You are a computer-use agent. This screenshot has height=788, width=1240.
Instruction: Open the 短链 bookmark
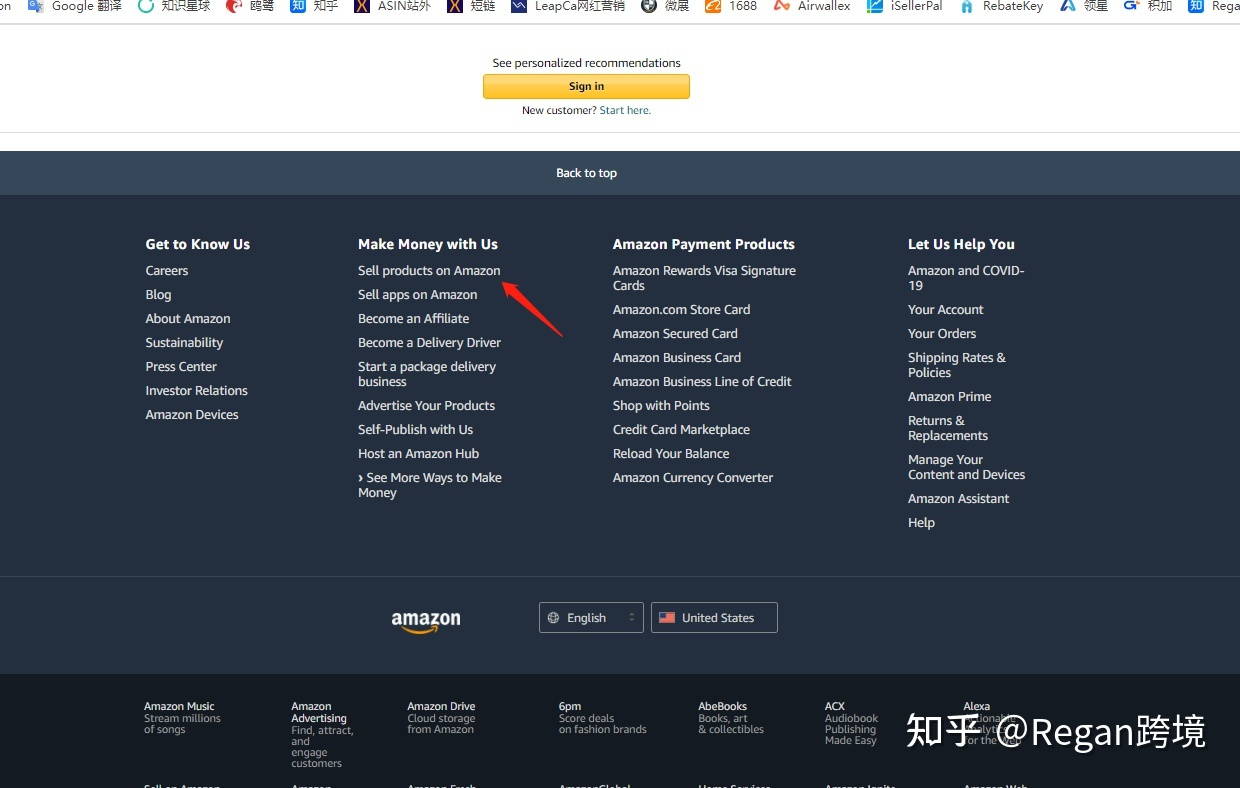pyautogui.click(x=471, y=6)
